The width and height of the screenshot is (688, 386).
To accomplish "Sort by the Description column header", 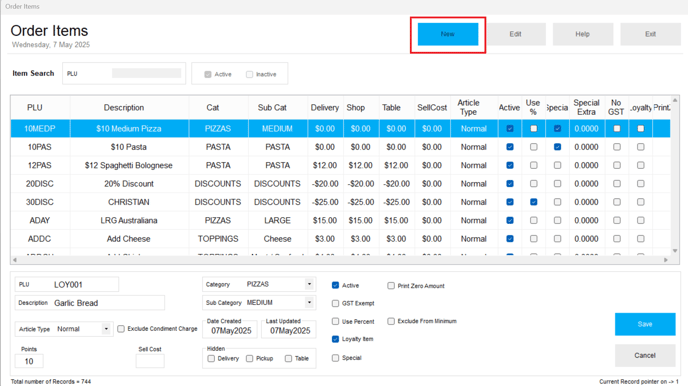I will (124, 107).
